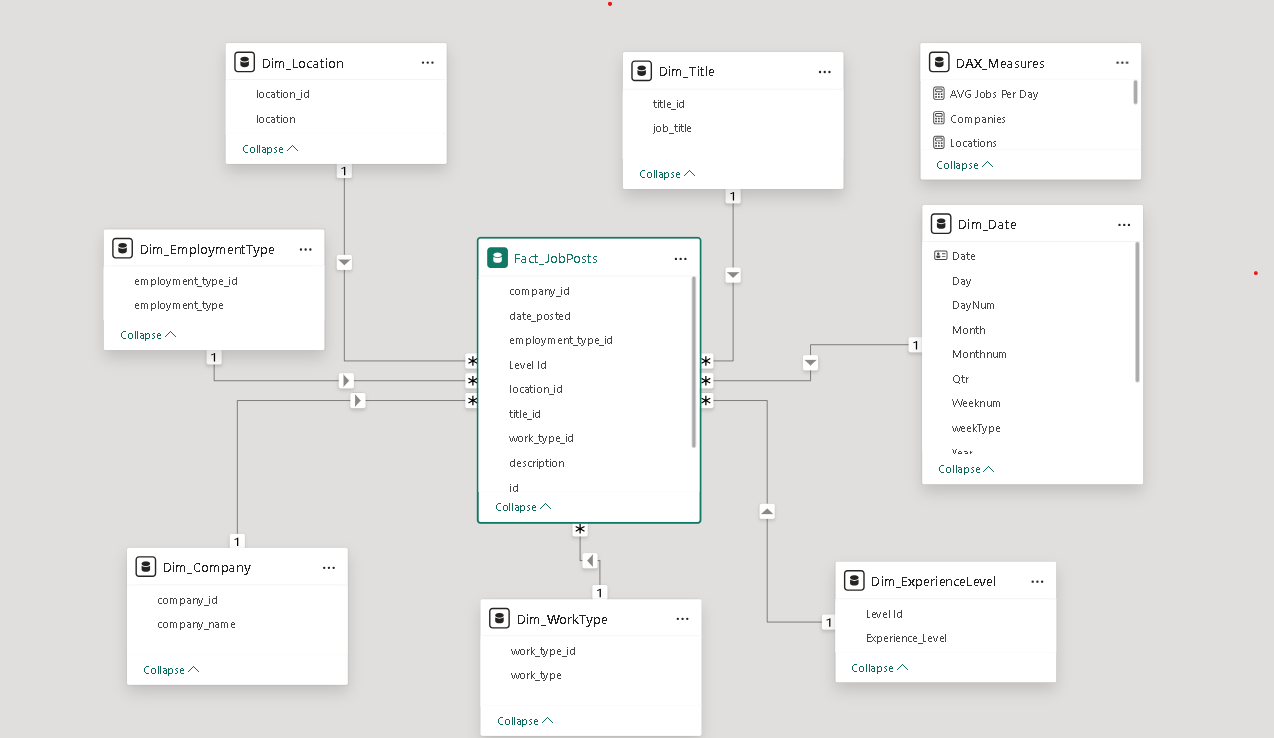Image resolution: width=1274 pixels, height=738 pixels.
Task: Select filter direction arrow on Dim_Location relationship
Action: point(344,262)
